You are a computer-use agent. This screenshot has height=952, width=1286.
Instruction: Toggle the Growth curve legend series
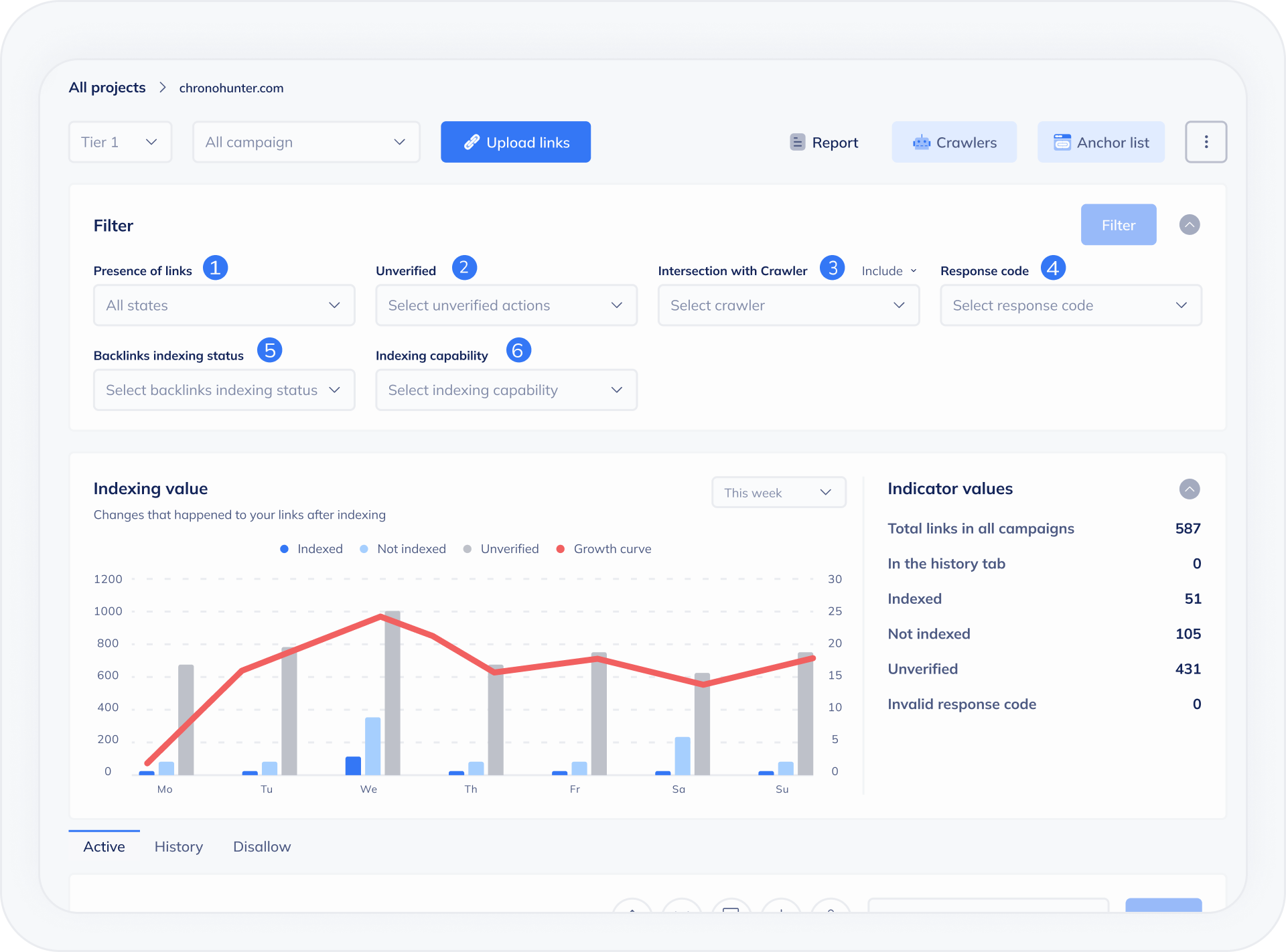(603, 549)
